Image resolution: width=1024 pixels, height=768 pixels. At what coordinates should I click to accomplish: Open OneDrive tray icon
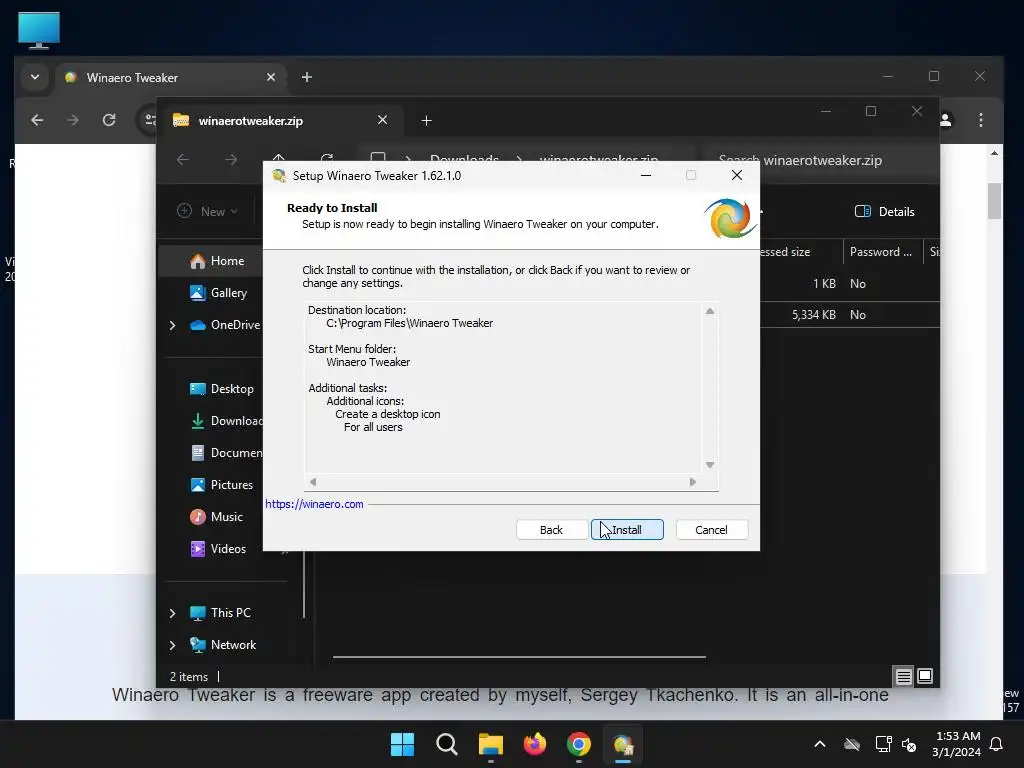click(852, 744)
